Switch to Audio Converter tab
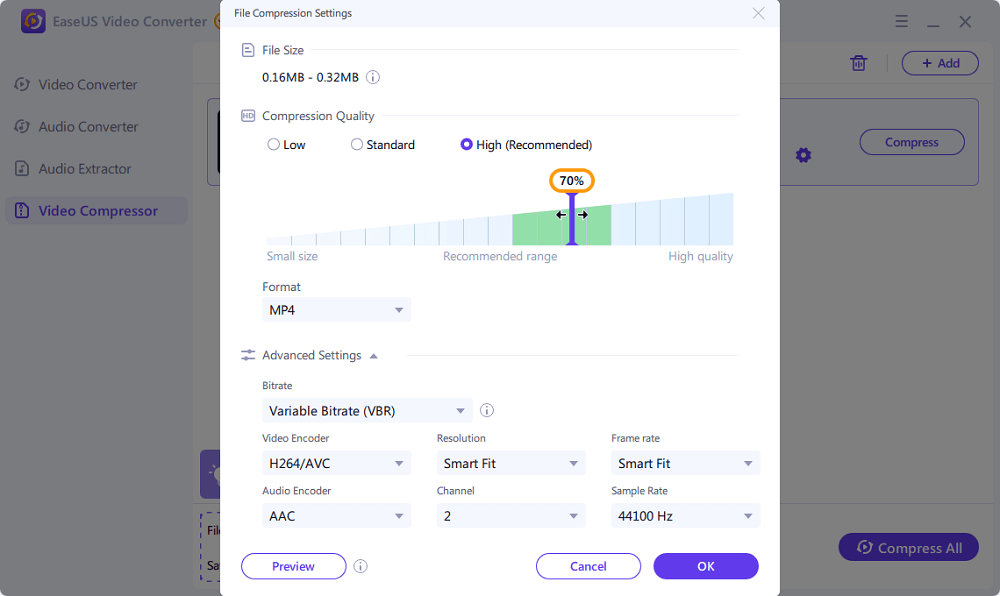The width and height of the screenshot is (1000, 596). coord(88,127)
